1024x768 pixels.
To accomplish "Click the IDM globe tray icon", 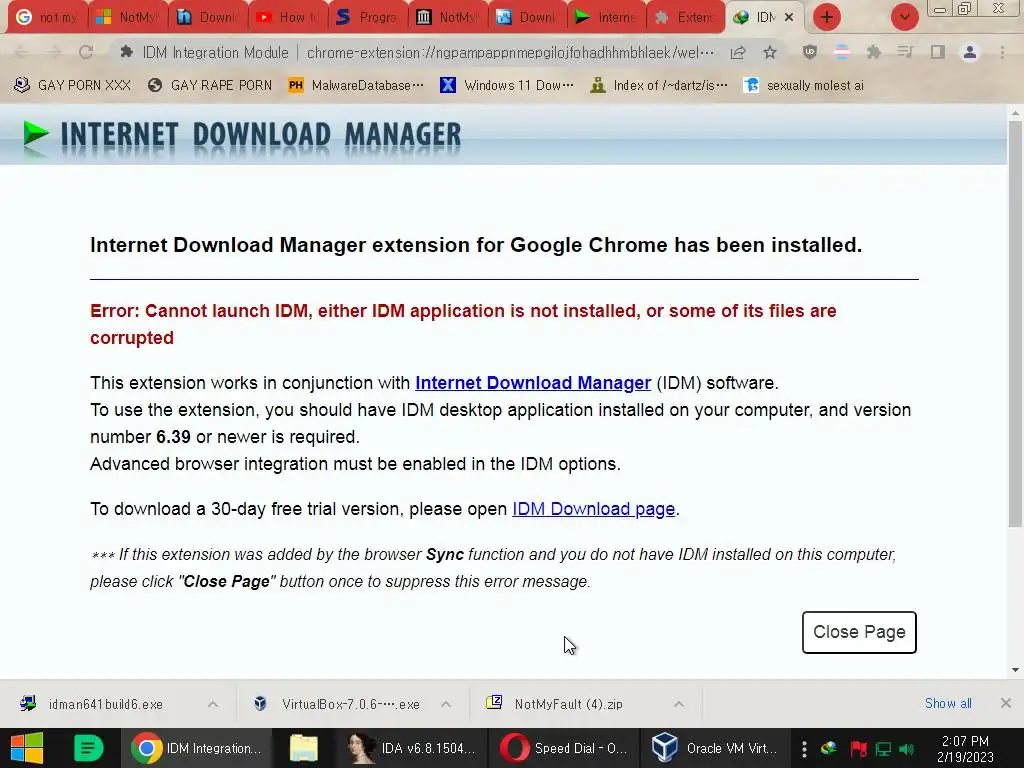I will 828,748.
